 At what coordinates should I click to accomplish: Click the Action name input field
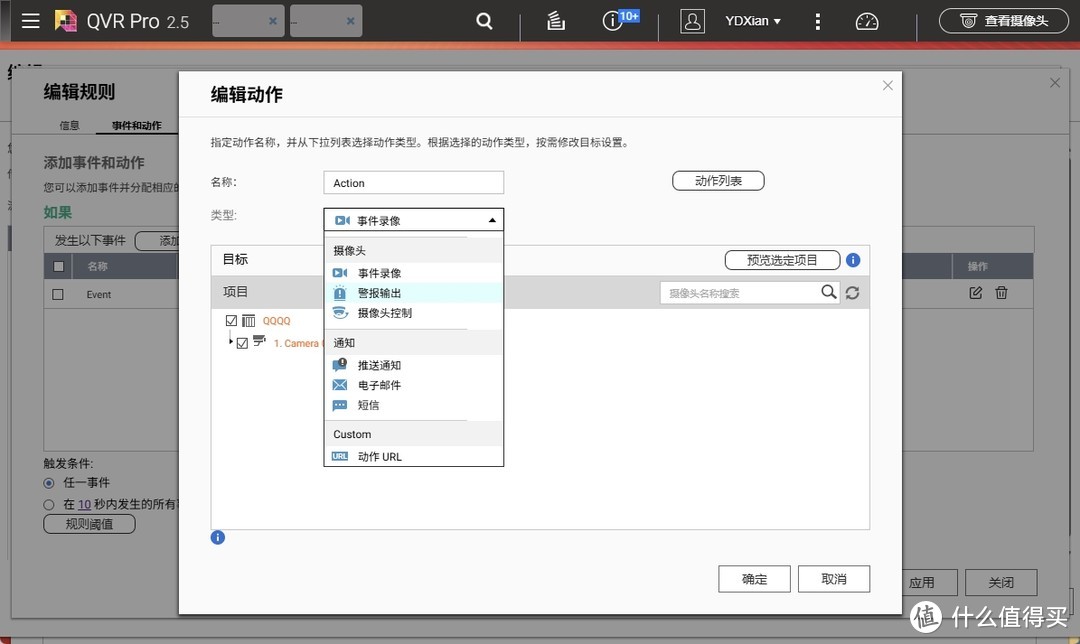point(413,182)
